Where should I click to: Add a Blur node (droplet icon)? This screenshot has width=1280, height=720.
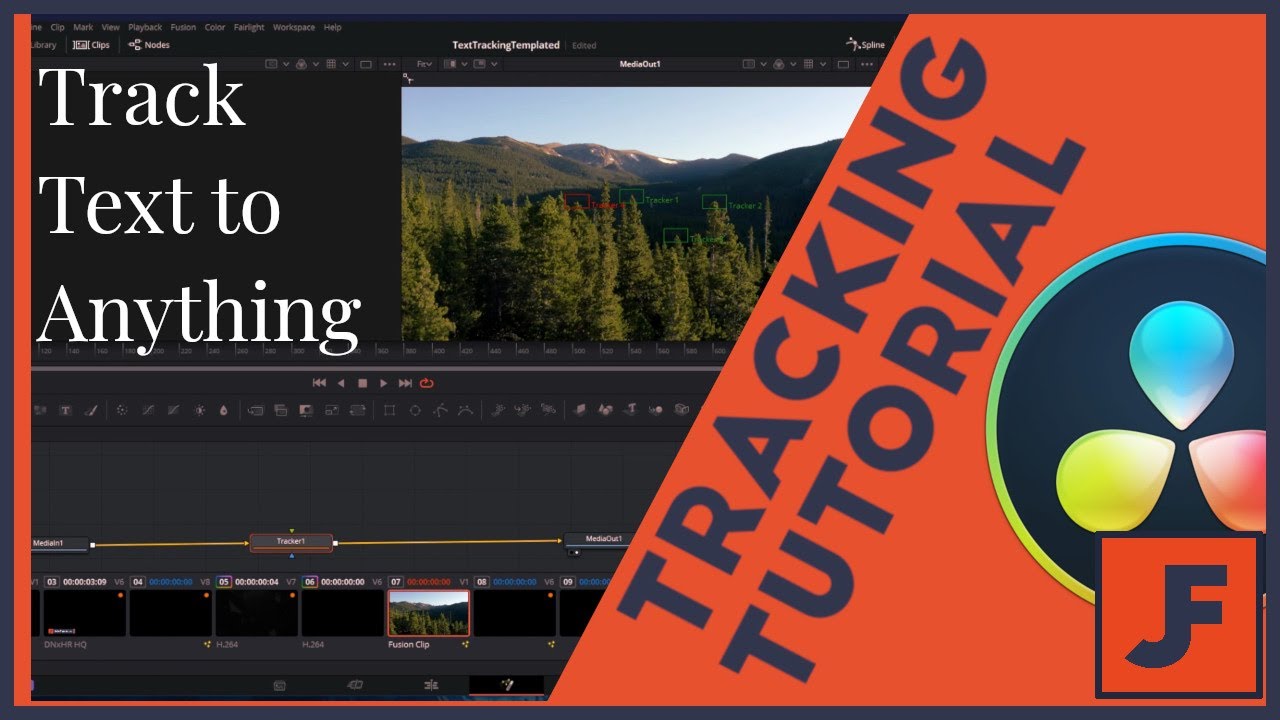click(223, 410)
